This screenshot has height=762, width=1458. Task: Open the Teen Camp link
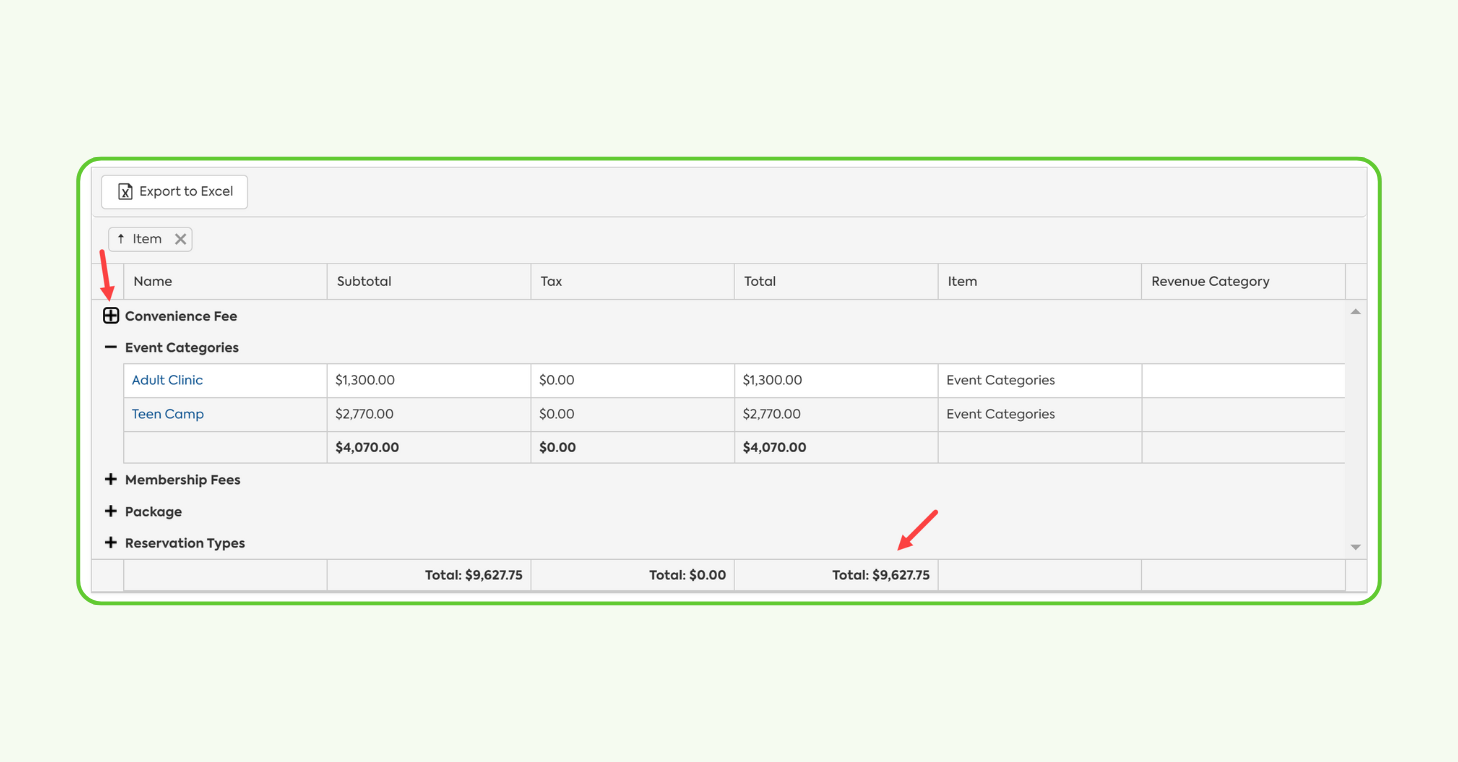[x=167, y=413]
